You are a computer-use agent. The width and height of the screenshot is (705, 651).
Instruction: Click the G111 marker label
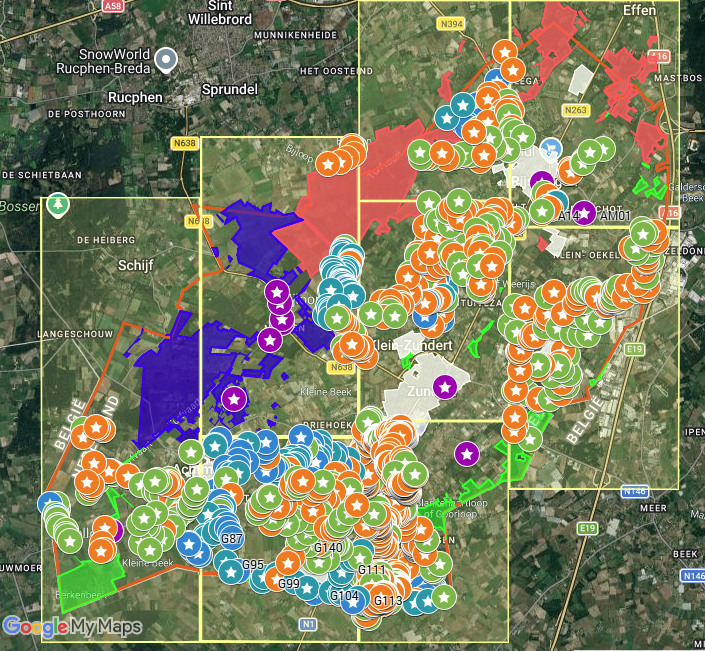tap(372, 570)
